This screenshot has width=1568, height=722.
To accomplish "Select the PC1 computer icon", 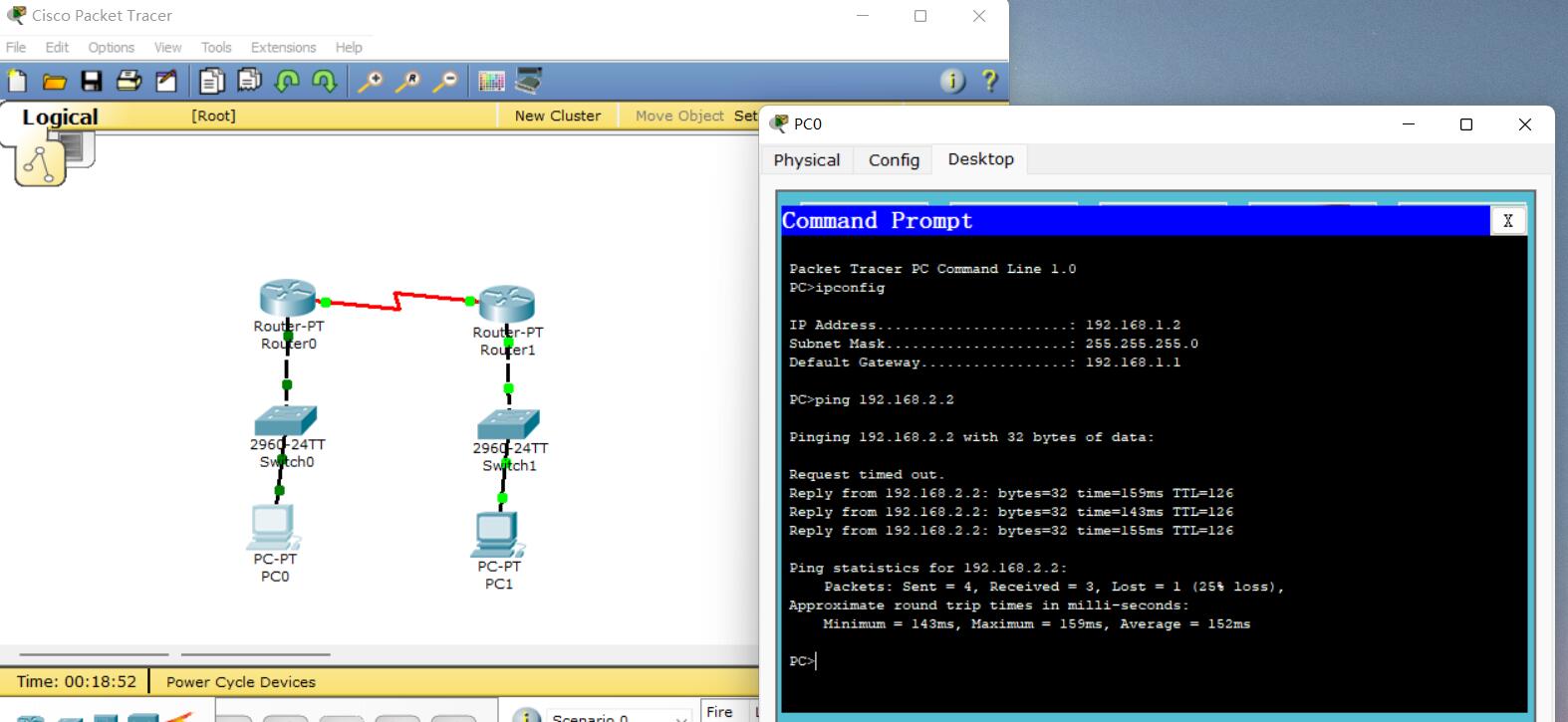I will 497,534.
